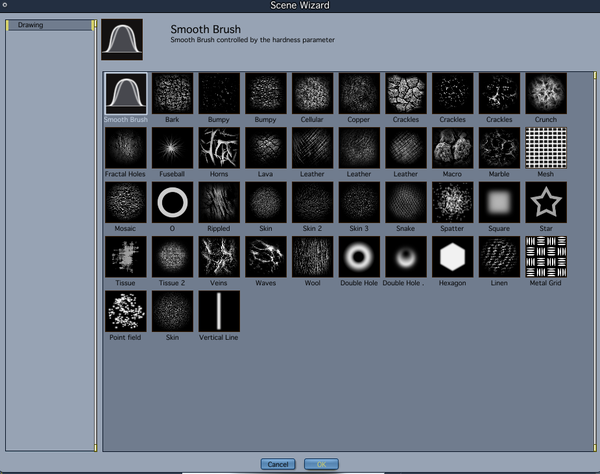The image size is (600, 474).
Task: Choose the Macro brush
Action: click(453, 148)
